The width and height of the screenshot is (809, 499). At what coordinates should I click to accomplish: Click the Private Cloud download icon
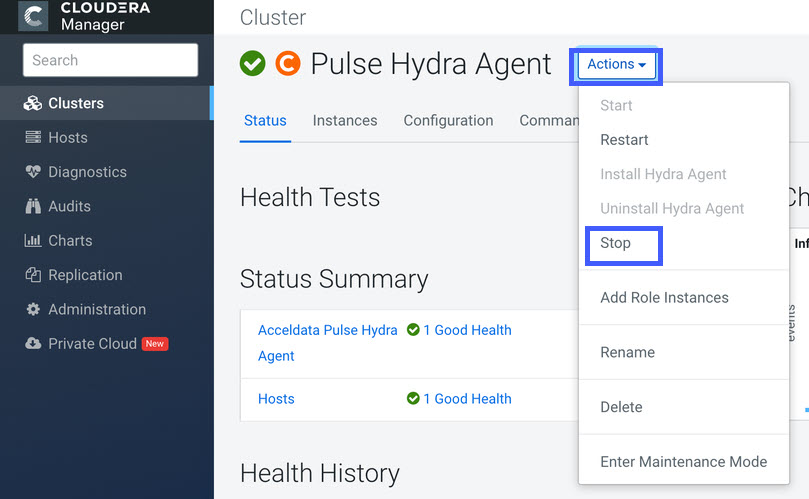[33, 343]
